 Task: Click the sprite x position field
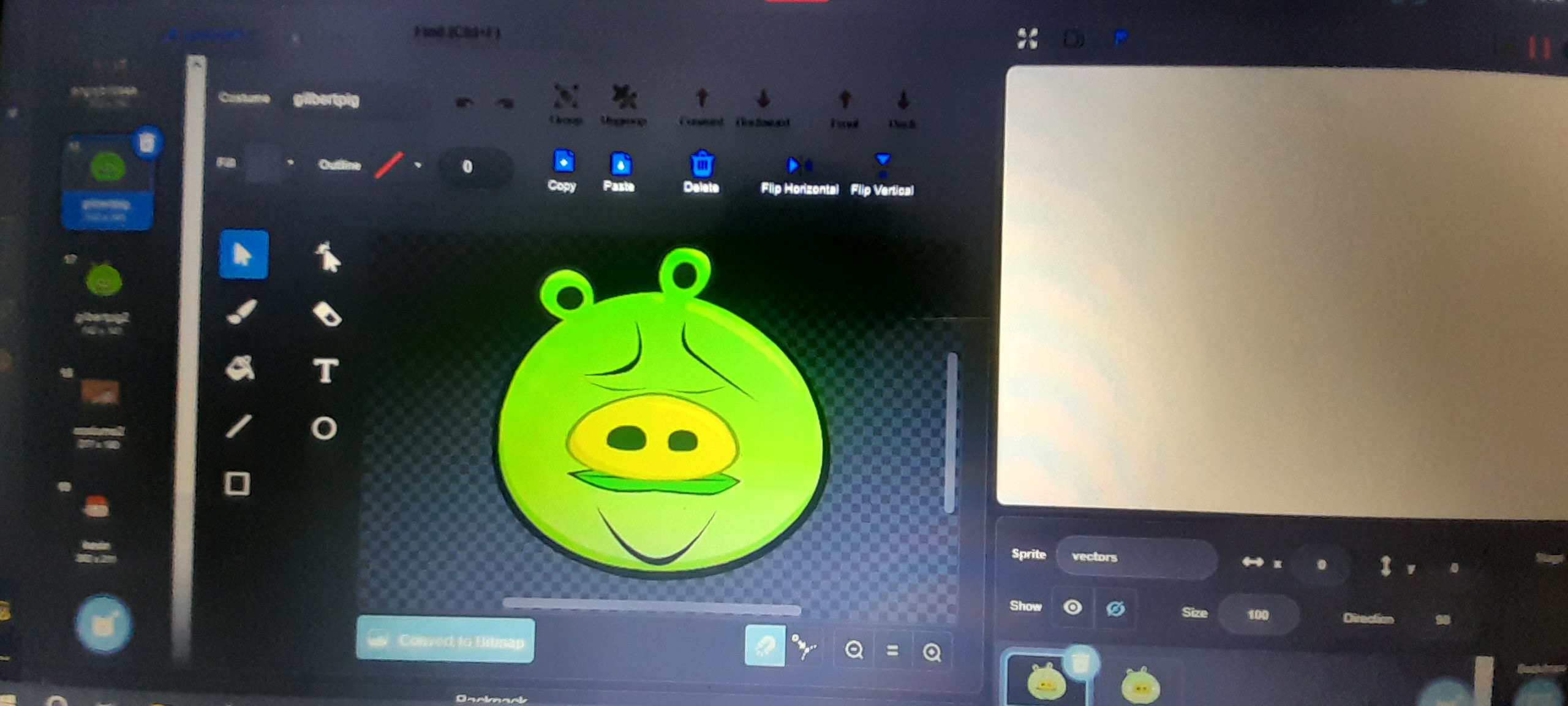1321,564
